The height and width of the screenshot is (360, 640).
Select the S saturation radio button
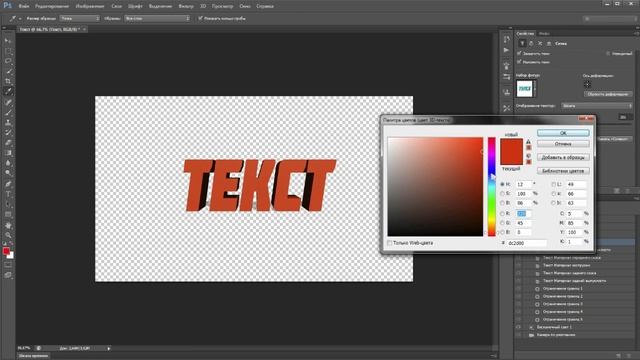pyautogui.click(x=502, y=193)
